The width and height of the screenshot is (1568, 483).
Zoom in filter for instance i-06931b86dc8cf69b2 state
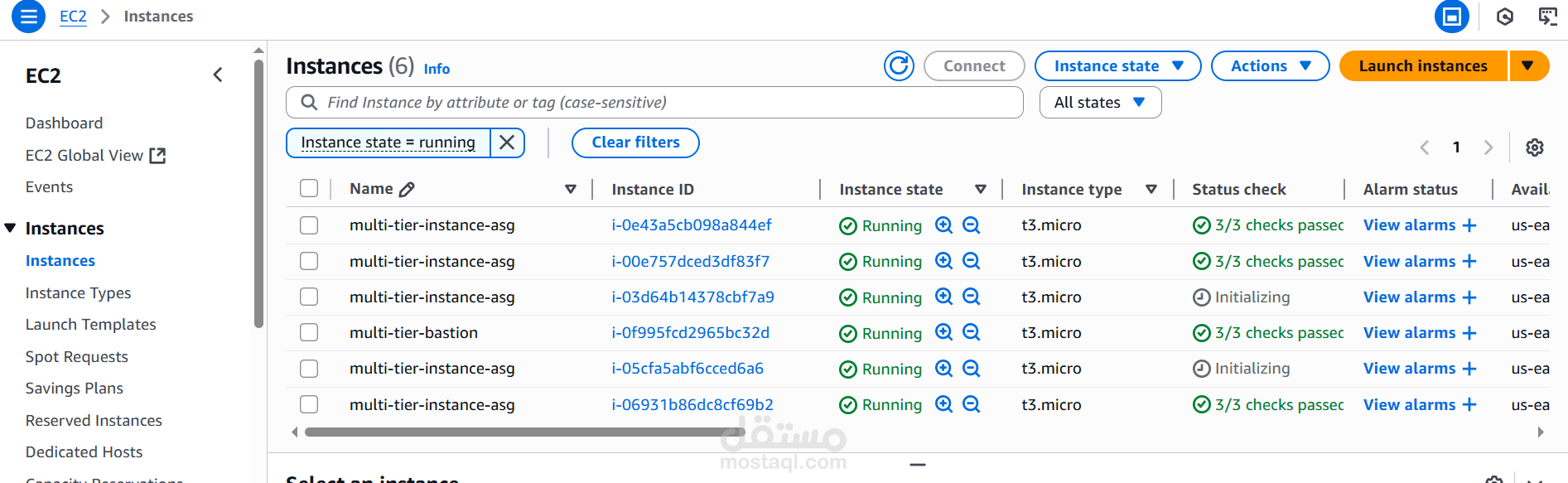coord(943,404)
